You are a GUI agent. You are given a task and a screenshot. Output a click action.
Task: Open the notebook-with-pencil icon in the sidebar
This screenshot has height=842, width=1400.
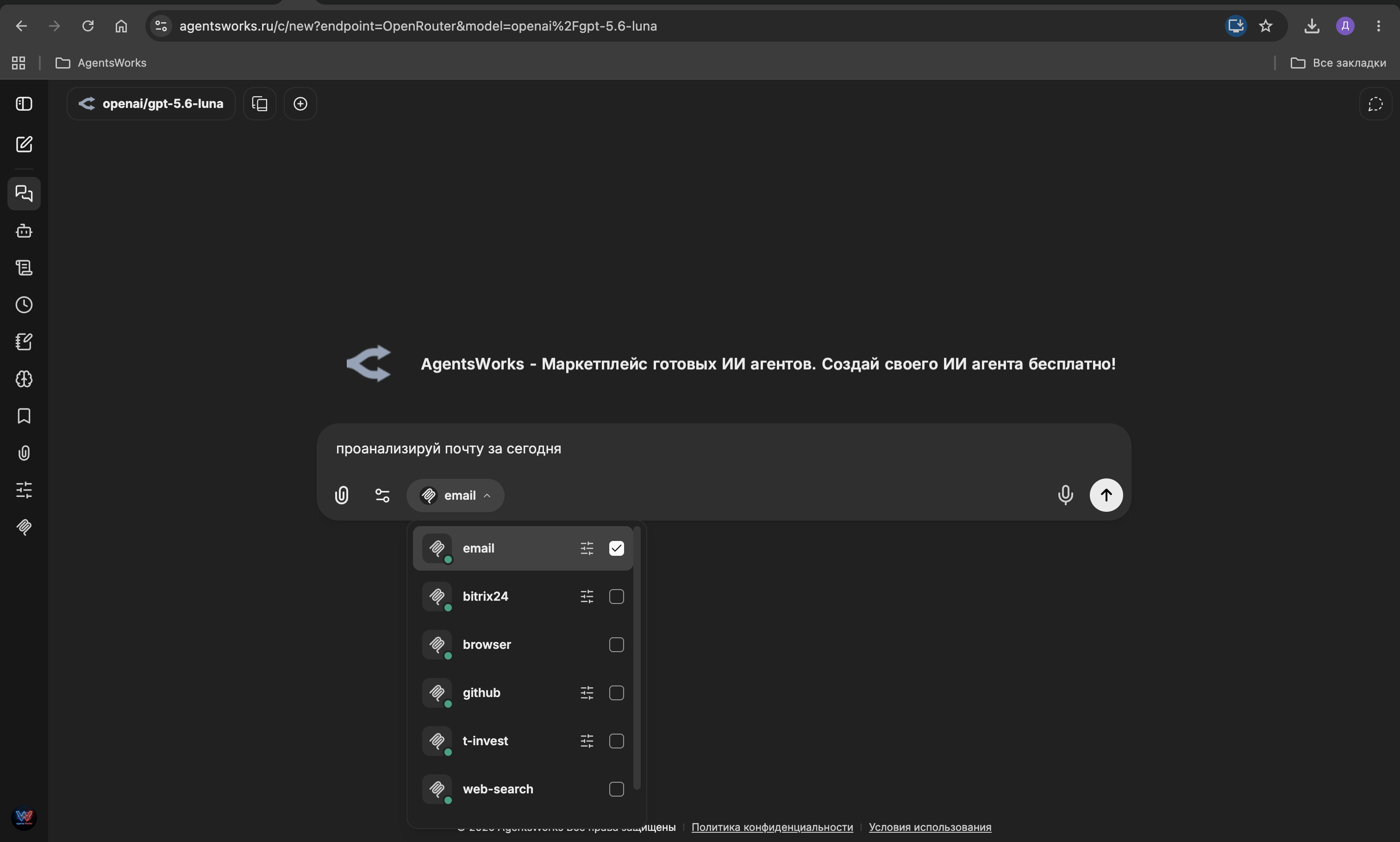click(x=24, y=341)
